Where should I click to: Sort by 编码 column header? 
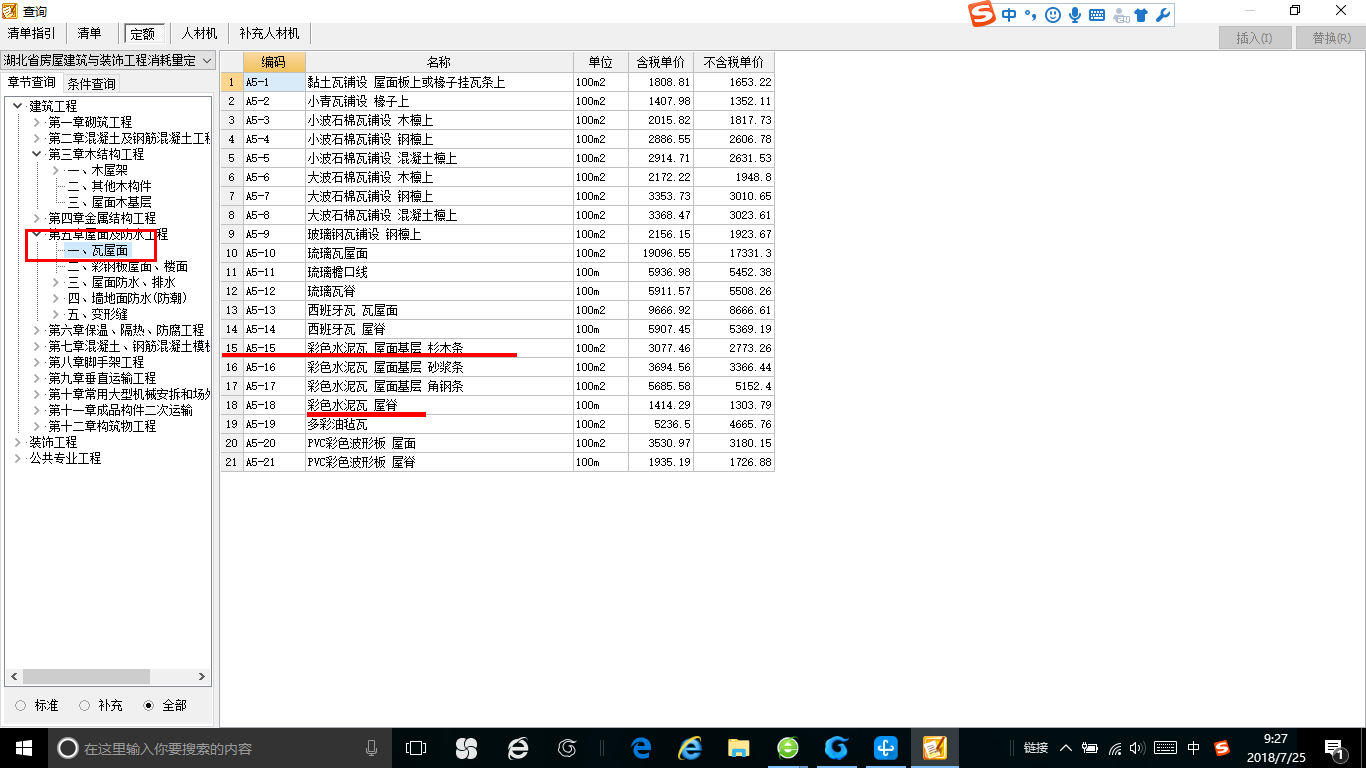click(274, 62)
